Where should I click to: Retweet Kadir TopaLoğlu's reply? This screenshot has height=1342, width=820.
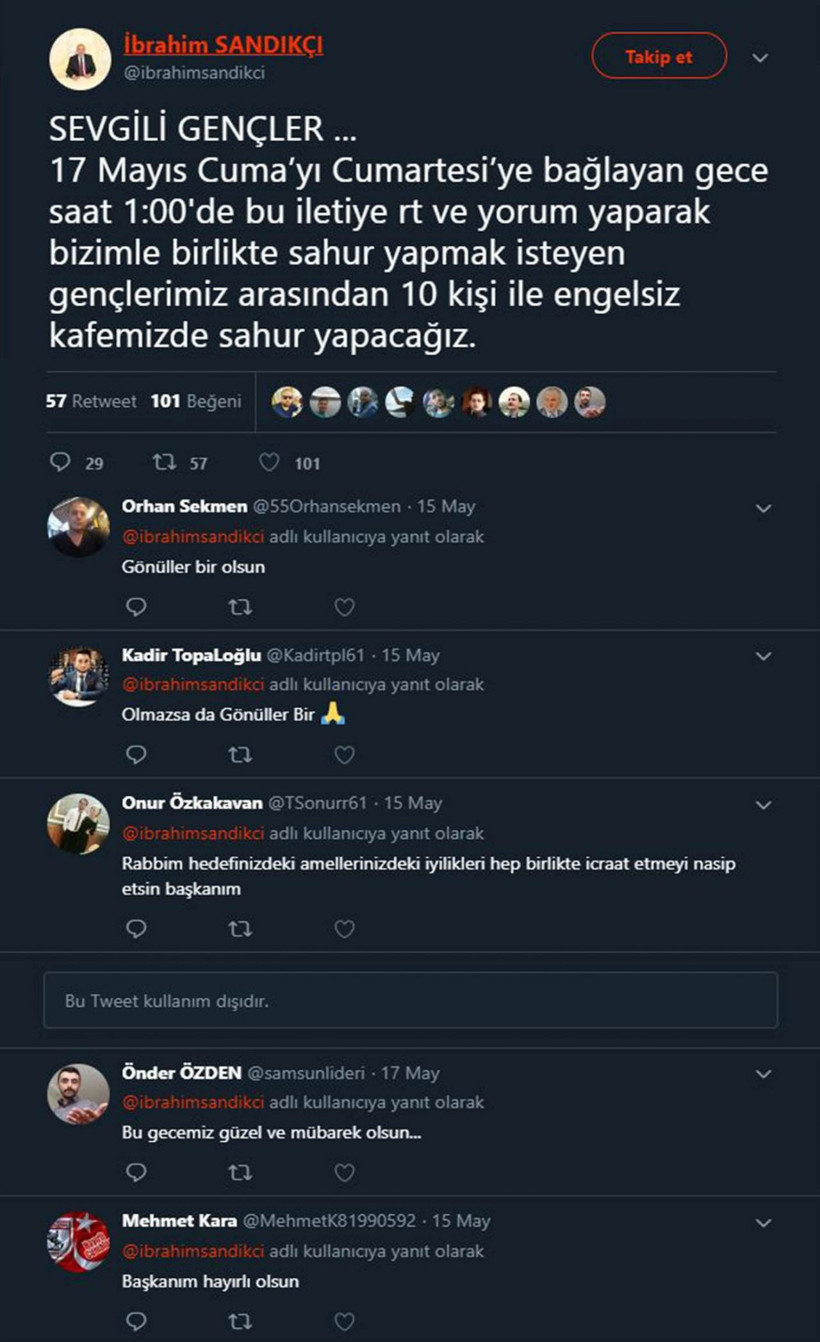click(x=240, y=754)
